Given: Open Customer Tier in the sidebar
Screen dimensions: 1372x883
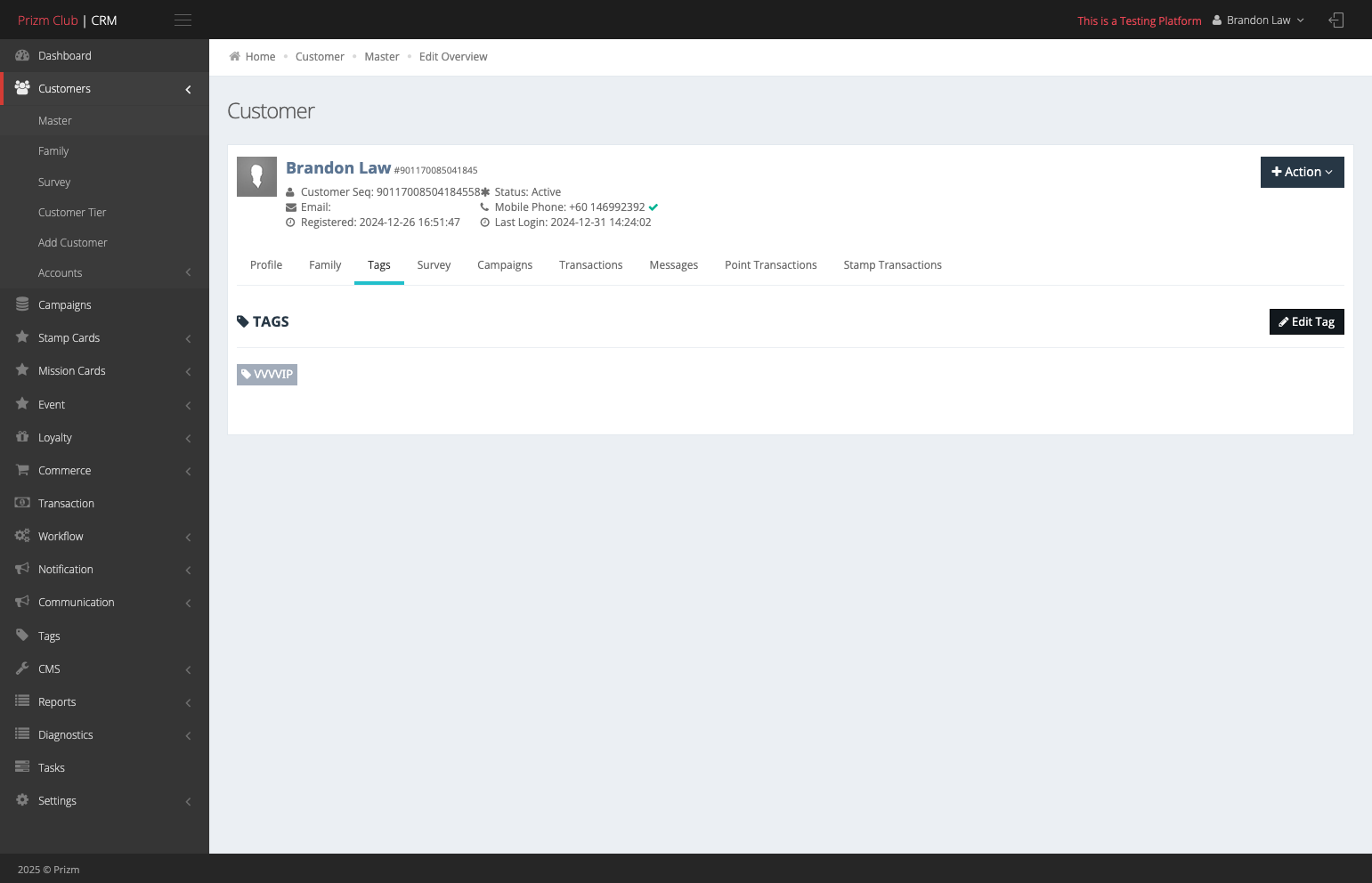Looking at the screenshot, I should pyautogui.click(x=72, y=212).
